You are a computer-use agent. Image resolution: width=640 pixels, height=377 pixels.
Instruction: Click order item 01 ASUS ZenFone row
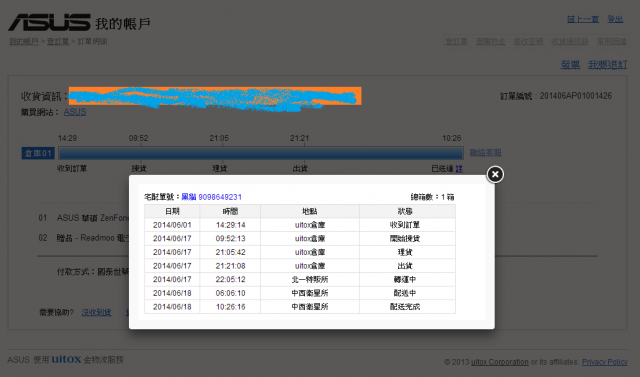[84, 218]
